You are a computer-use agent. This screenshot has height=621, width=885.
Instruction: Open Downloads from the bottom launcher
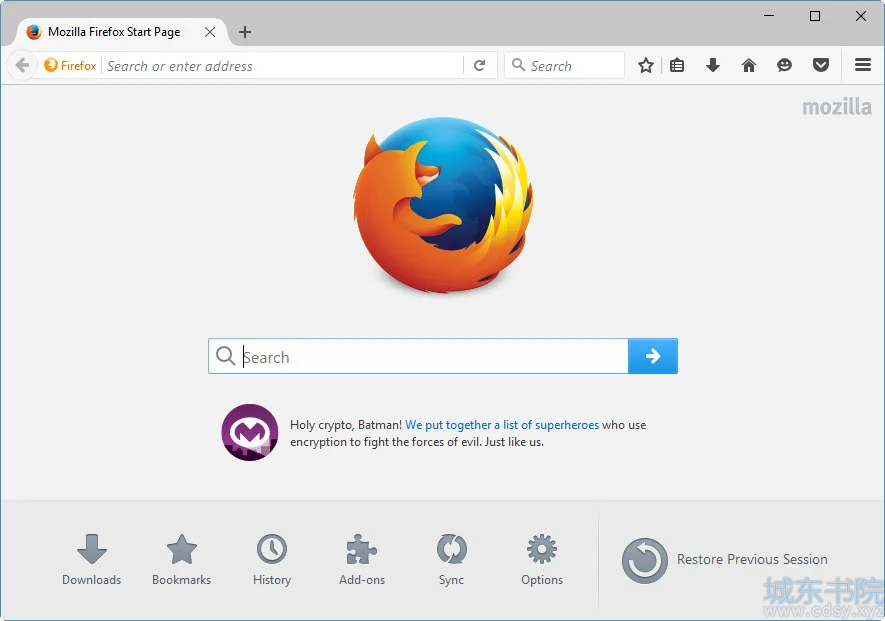[91, 560]
